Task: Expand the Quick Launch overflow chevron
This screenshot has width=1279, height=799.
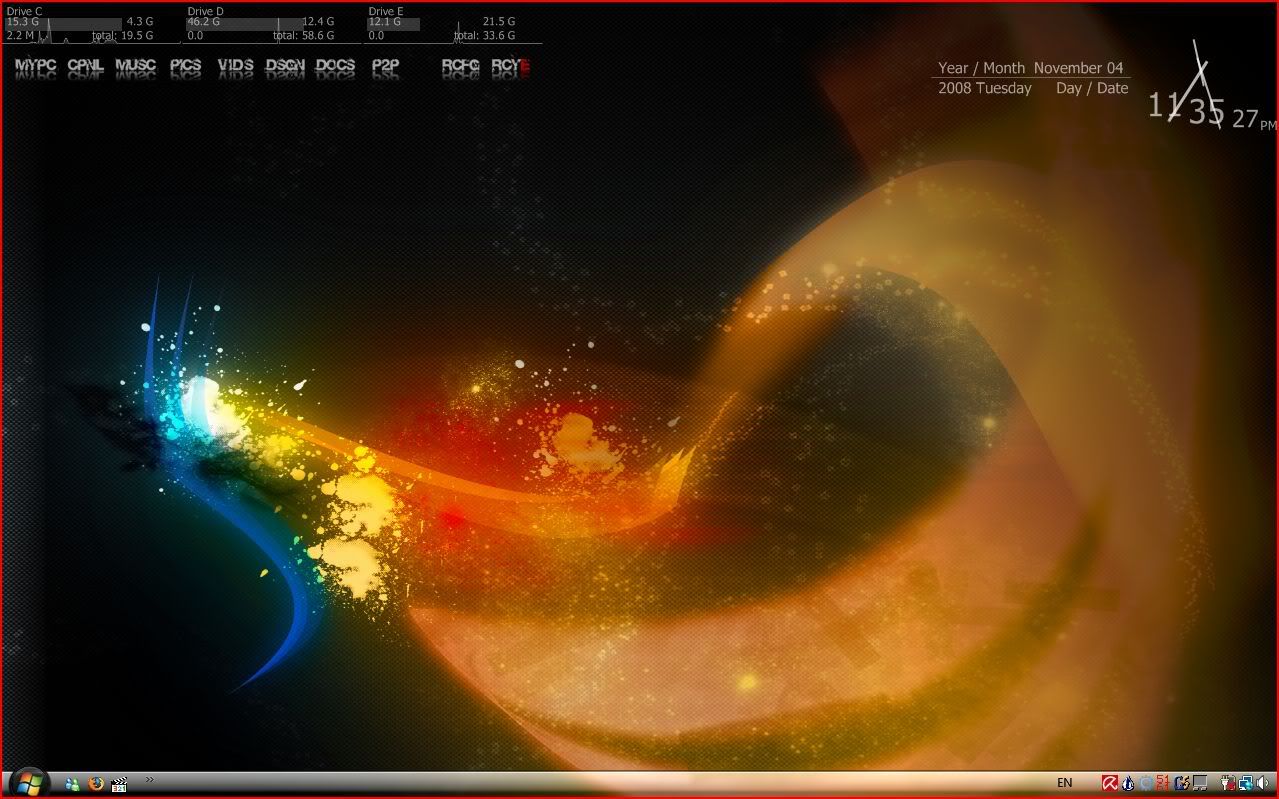Action: [150, 780]
